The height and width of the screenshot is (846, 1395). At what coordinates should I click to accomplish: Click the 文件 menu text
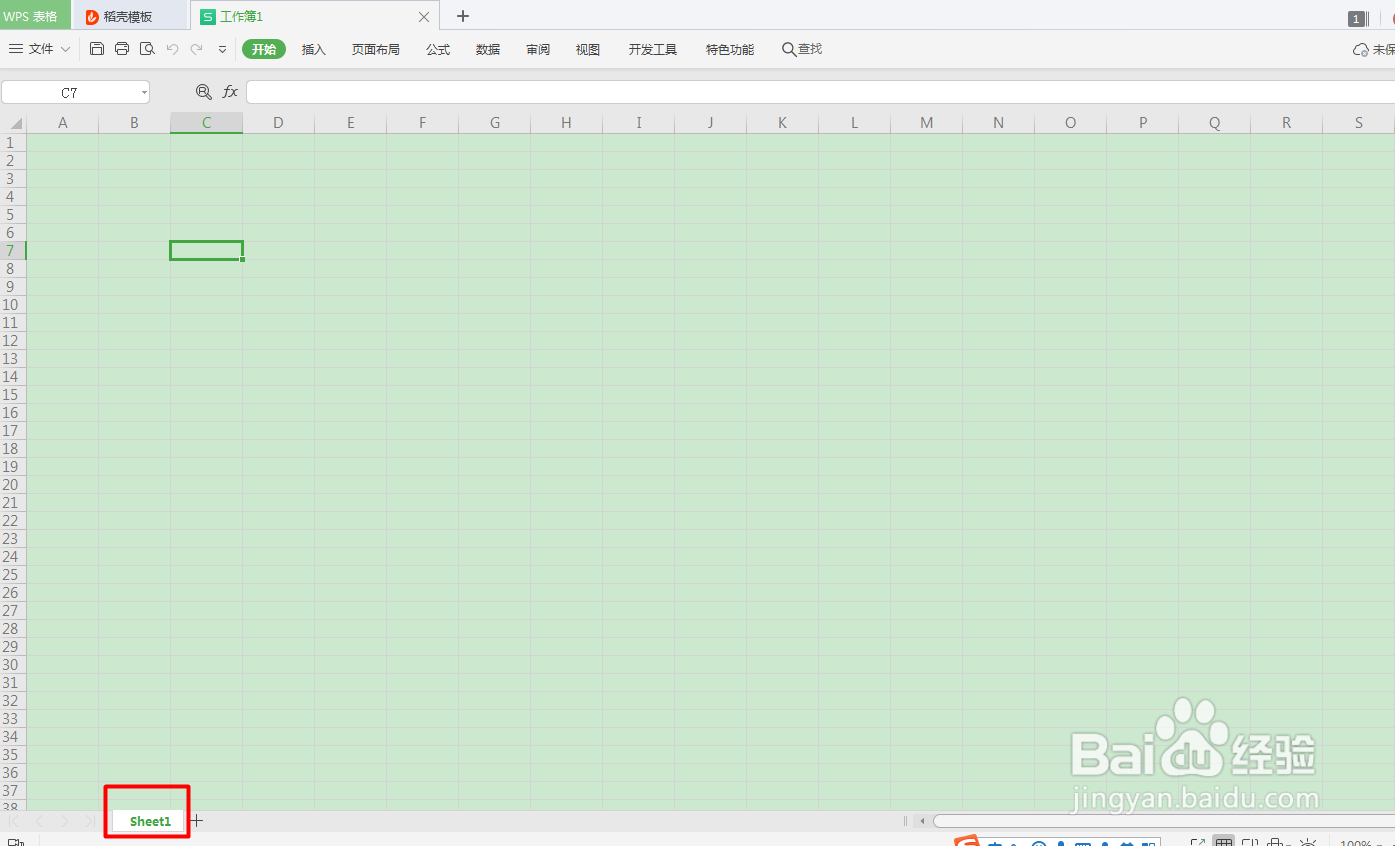(x=41, y=49)
